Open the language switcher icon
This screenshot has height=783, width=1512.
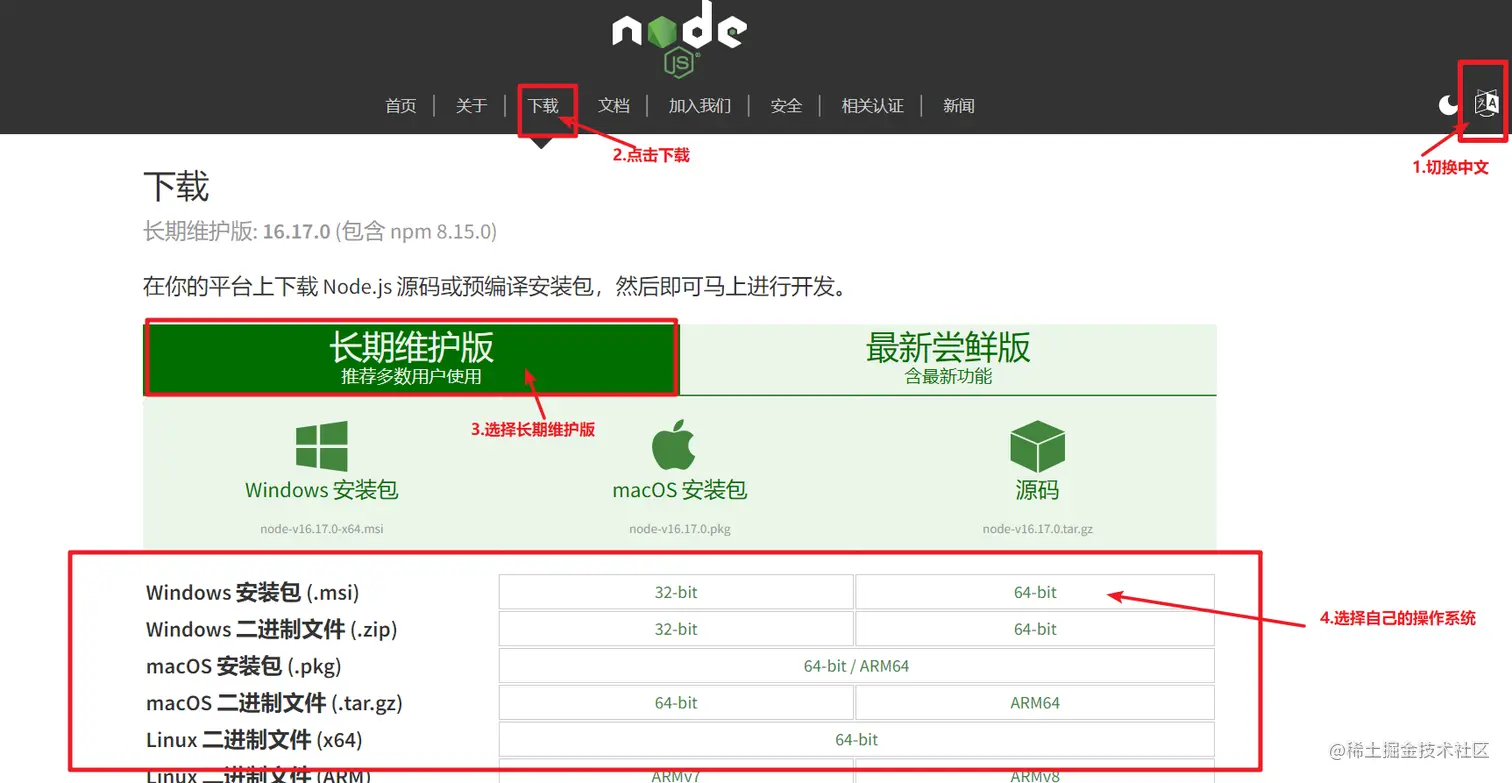1487,103
